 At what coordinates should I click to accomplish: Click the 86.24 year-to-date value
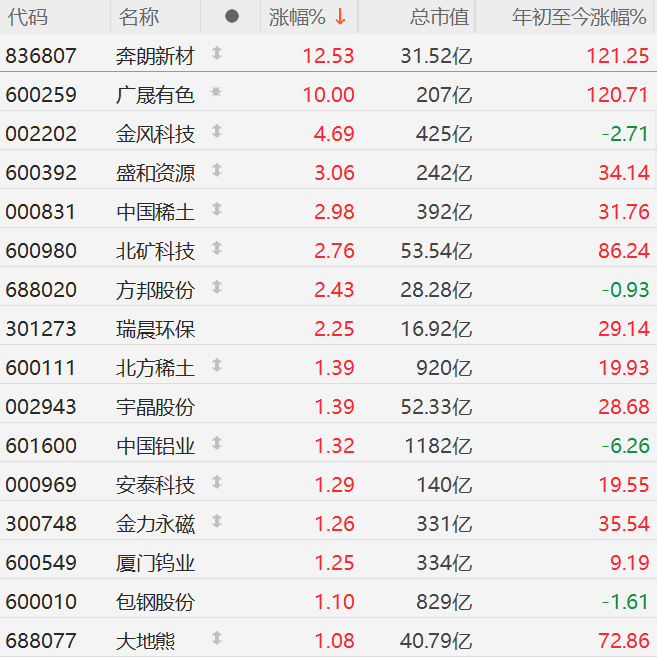coord(624,251)
